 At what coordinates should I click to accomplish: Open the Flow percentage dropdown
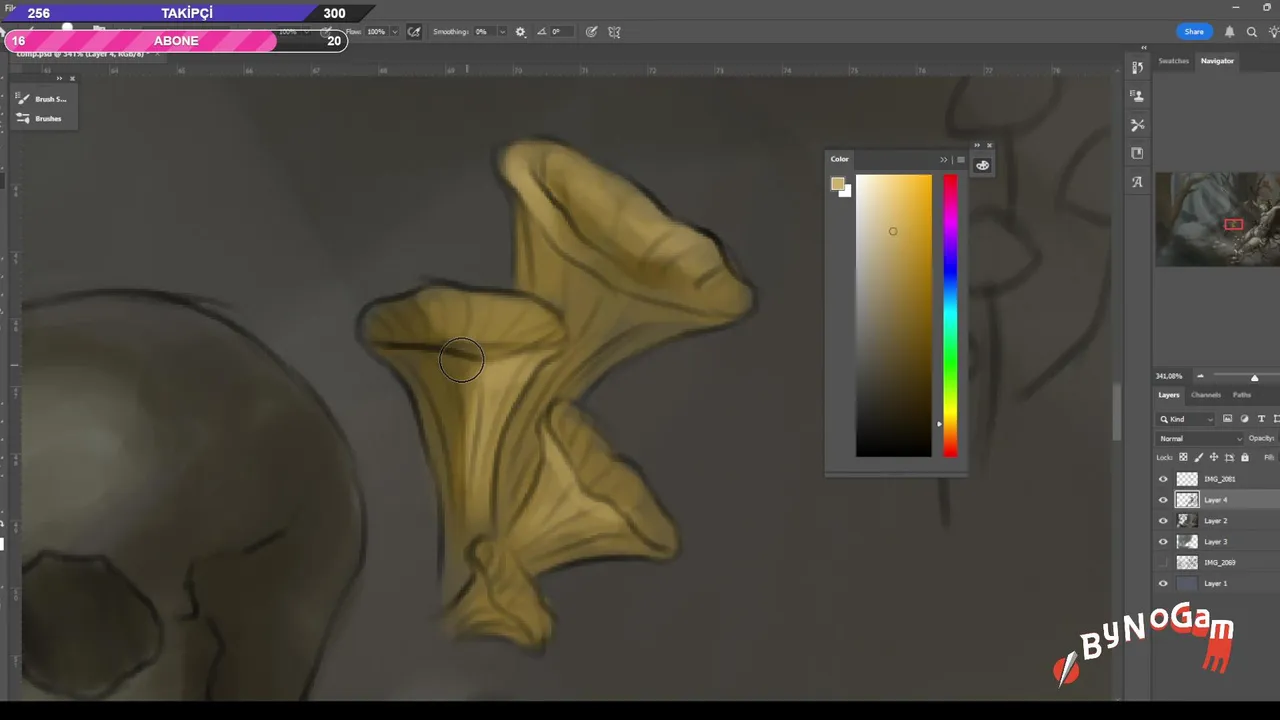(394, 32)
